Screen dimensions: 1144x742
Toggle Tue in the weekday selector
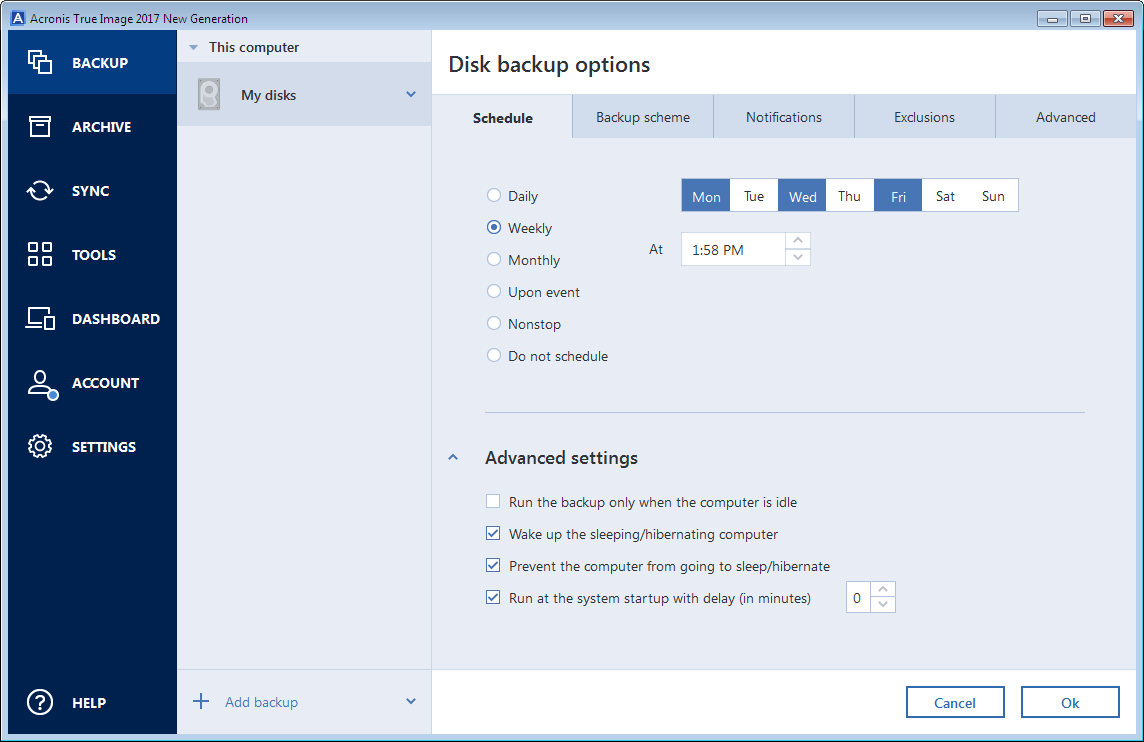pyautogui.click(x=754, y=196)
